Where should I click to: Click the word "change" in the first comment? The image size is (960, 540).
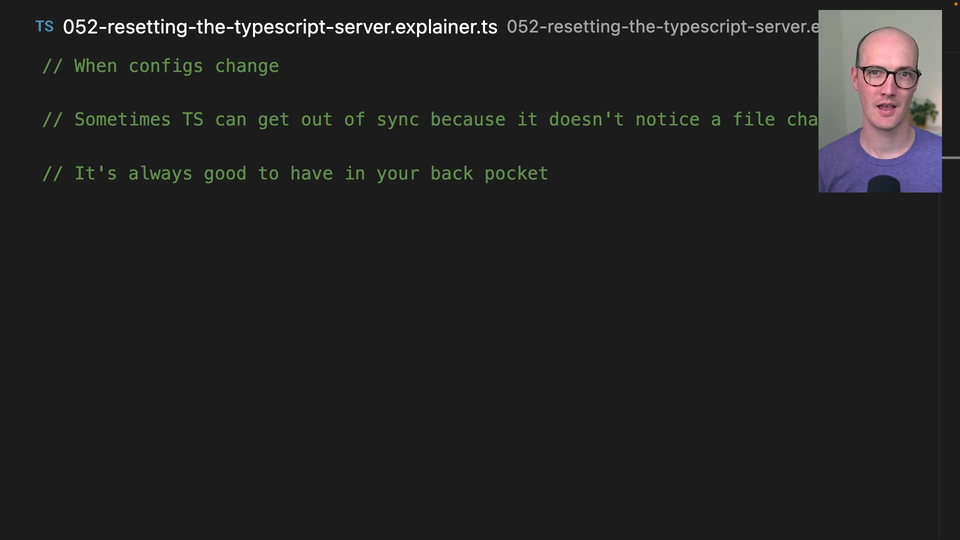(x=247, y=66)
